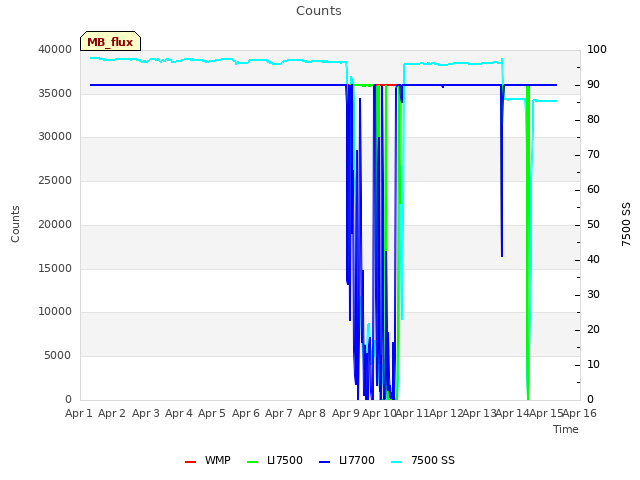The width and height of the screenshot is (640, 480).
Task: Click the Apr 8 date label
Action: coord(312,413)
